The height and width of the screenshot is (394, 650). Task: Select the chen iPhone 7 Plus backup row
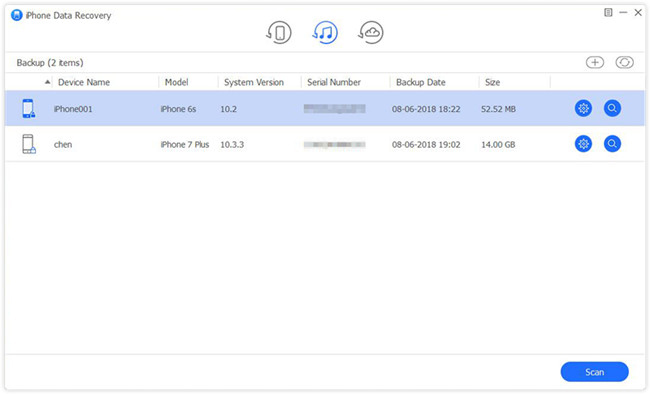[x=325, y=144]
